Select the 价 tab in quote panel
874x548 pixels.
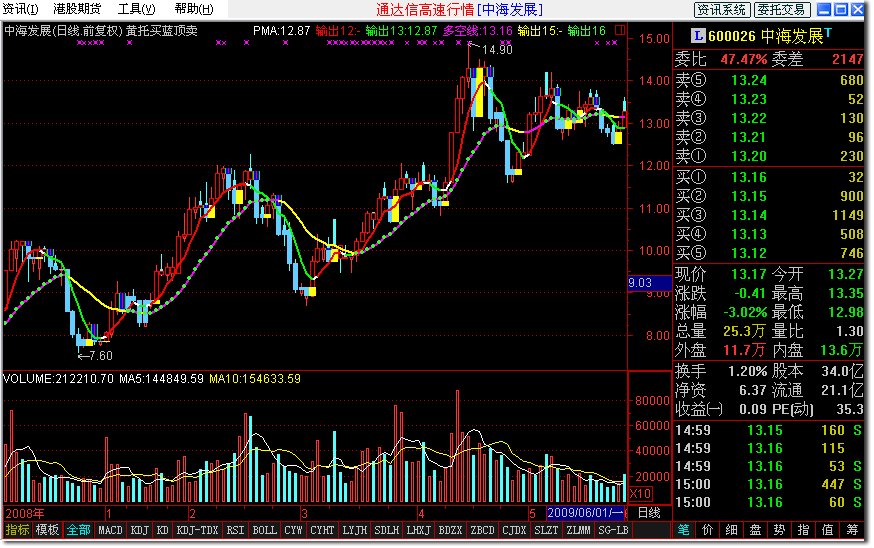coord(707,530)
